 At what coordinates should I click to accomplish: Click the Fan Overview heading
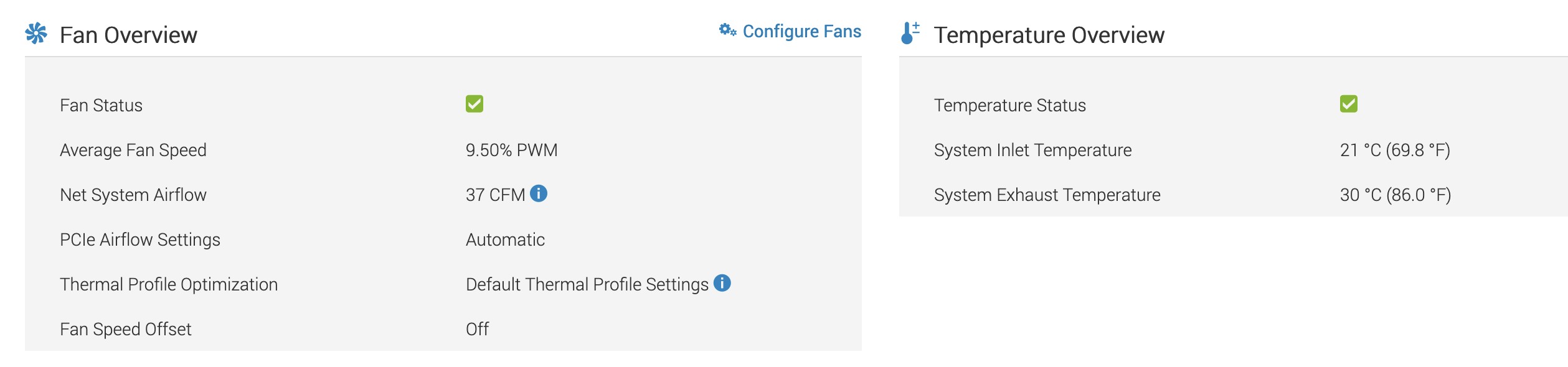[x=128, y=35]
